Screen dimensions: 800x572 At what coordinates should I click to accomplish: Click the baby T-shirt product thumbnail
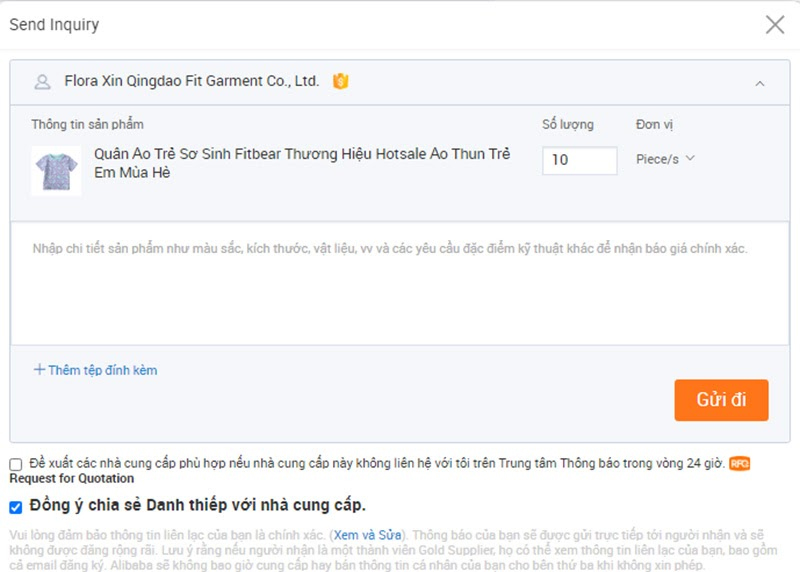point(56,170)
